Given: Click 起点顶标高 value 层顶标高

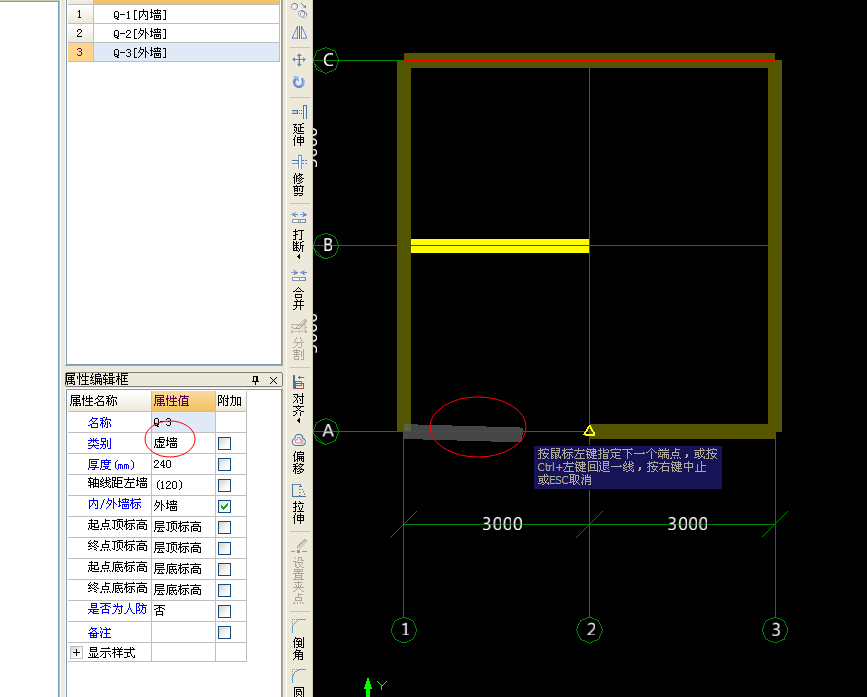Looking at the screenshot, I should pos(183,527).
